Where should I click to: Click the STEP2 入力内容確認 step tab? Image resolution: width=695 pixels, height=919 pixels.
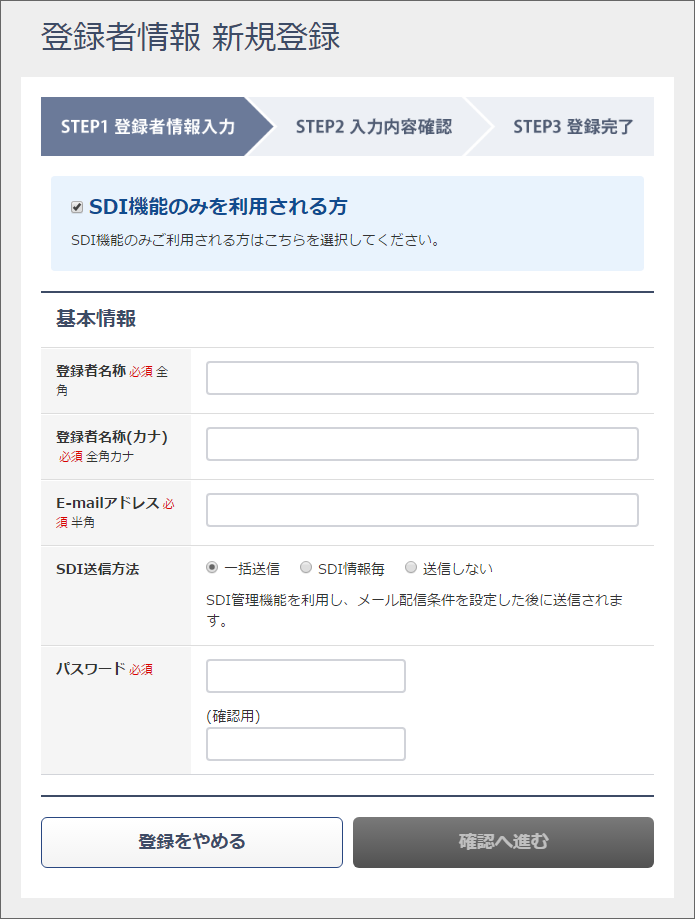click(x=373, y=127)
